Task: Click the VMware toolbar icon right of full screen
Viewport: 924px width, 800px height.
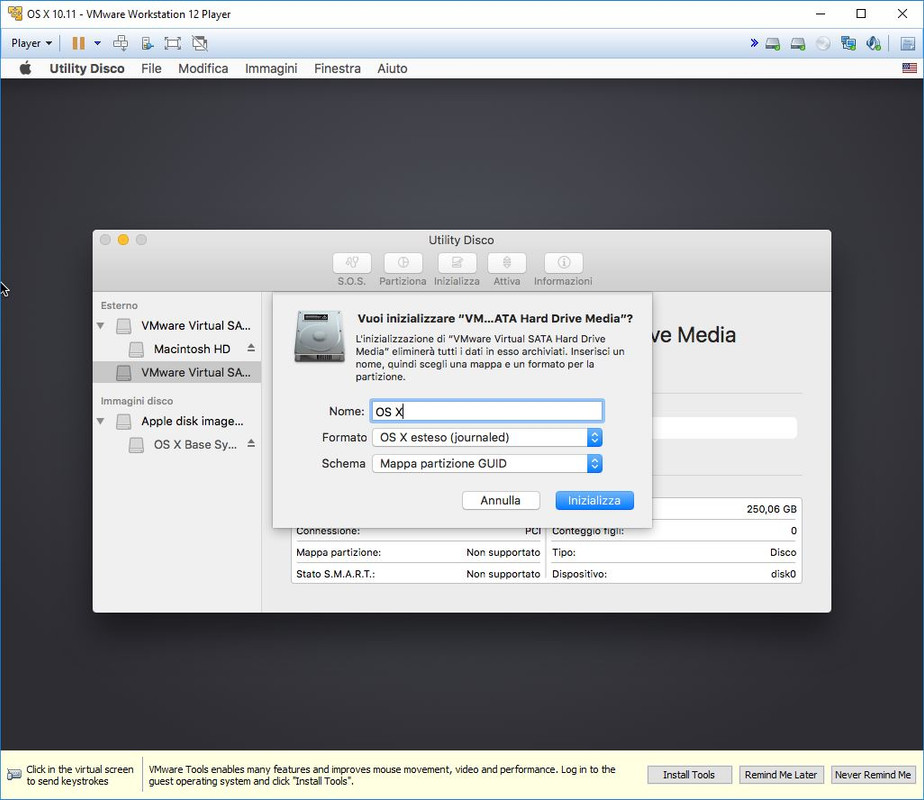Action: (200, 43)
